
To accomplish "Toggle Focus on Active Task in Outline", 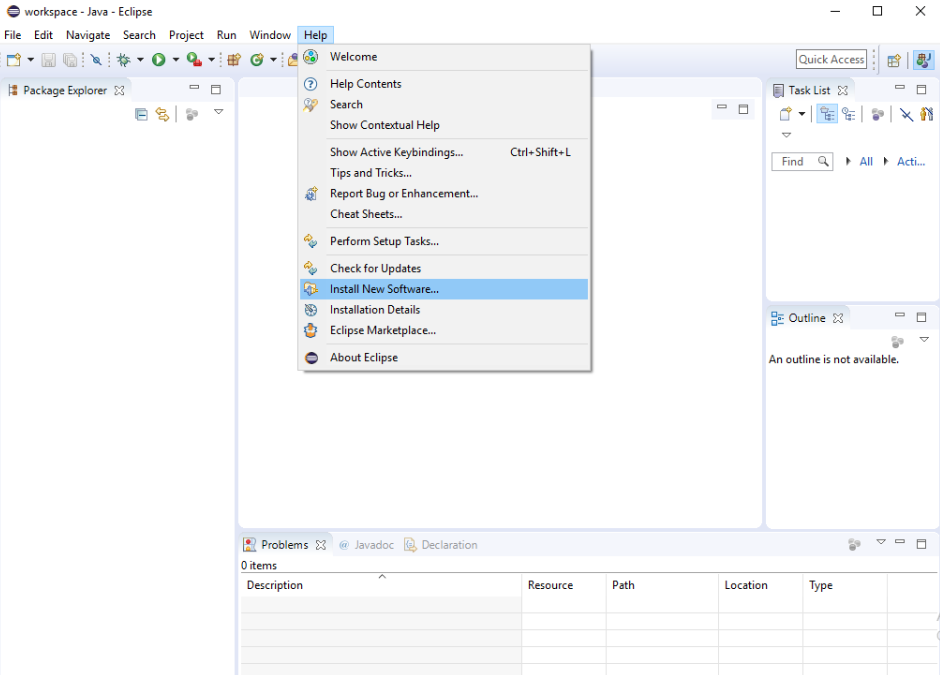I will point(897,342).
